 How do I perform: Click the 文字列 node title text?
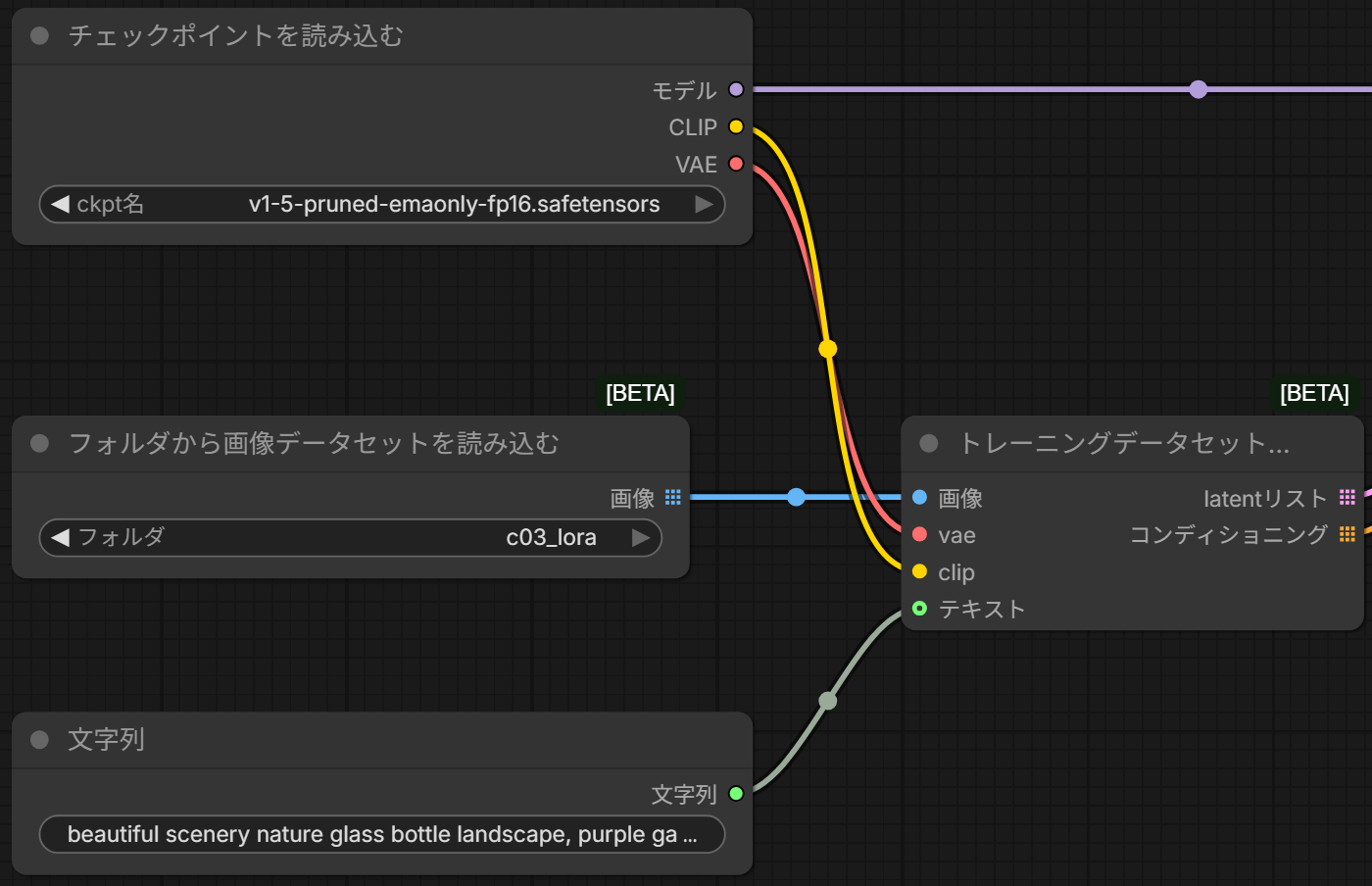point(106,740)
